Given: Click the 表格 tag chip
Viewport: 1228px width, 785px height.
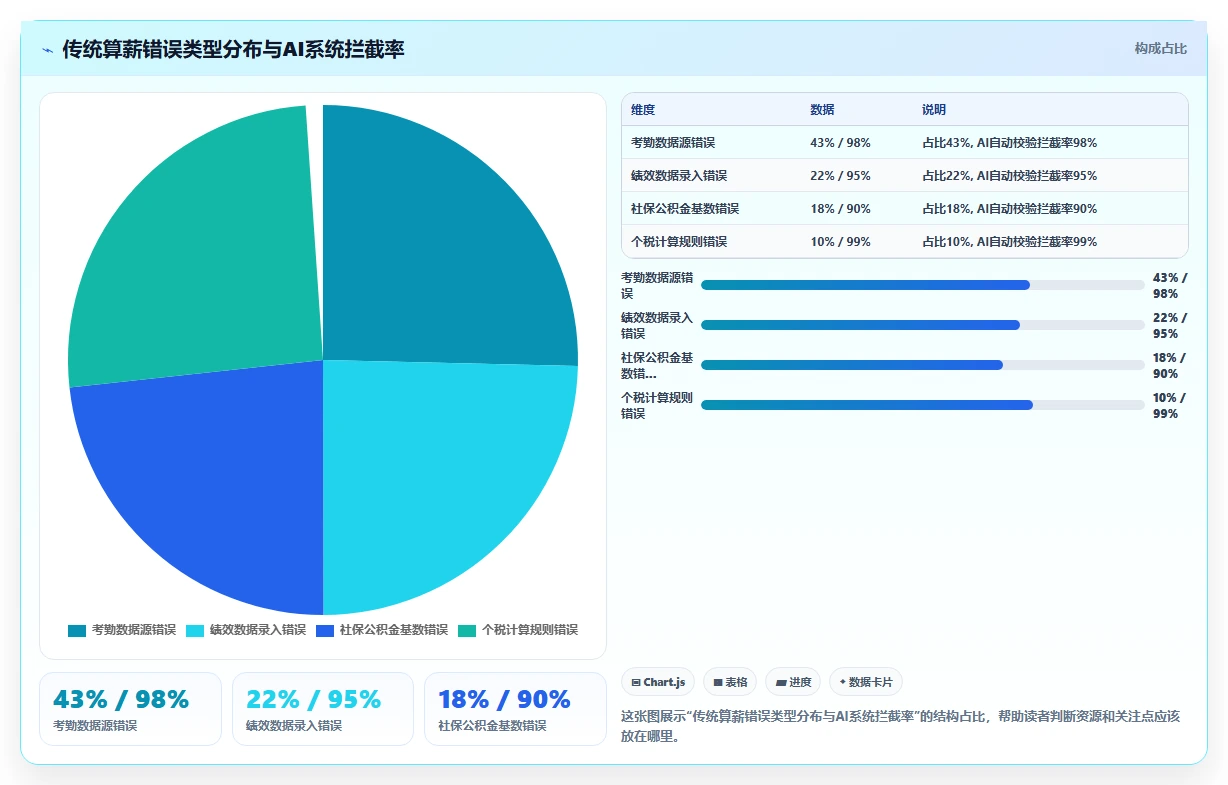Looking at the screenshot, I should [x=730, y=682].
